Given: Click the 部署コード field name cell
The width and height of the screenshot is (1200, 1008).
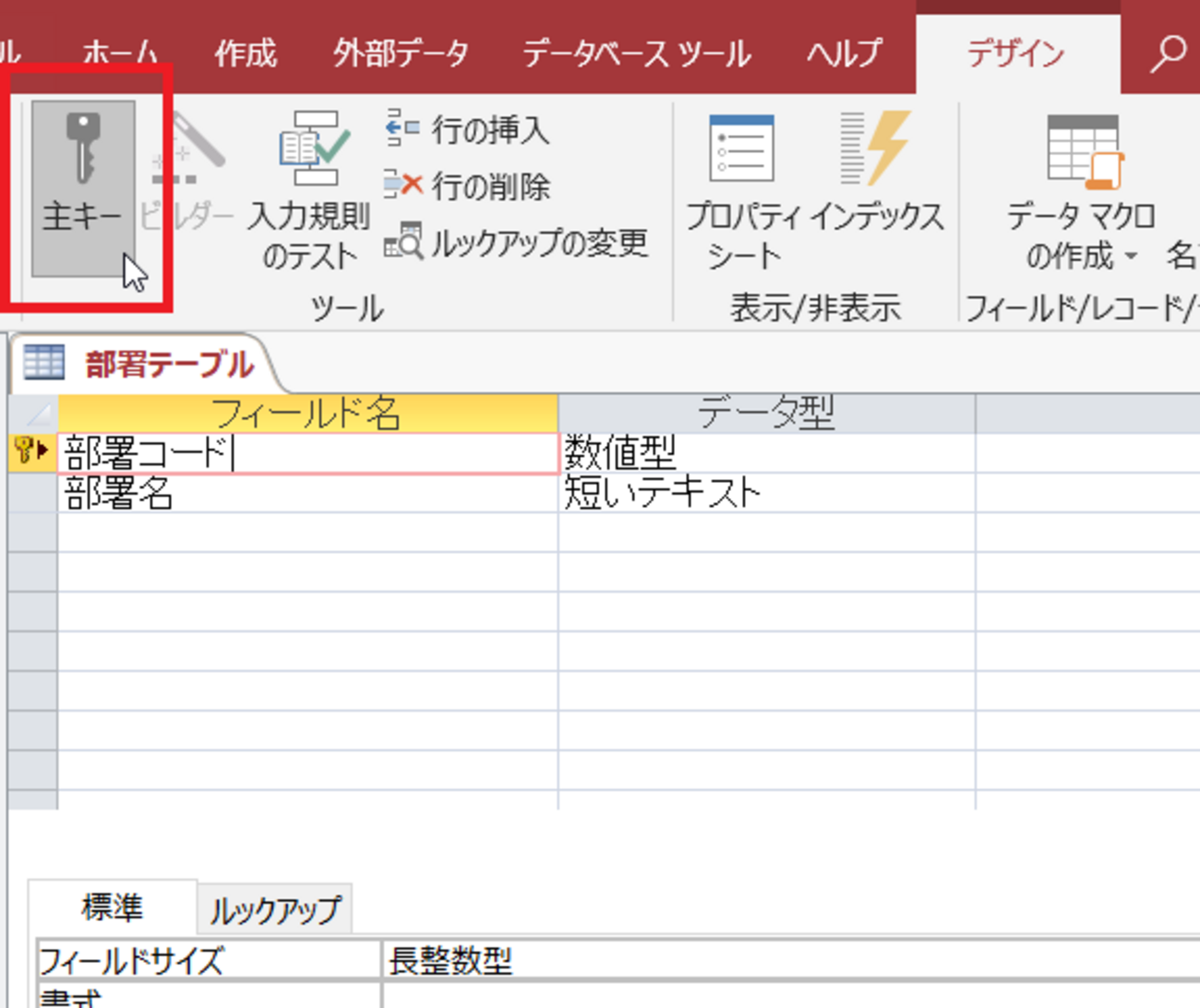Looking at the screenshot, I should coord(308,453).
